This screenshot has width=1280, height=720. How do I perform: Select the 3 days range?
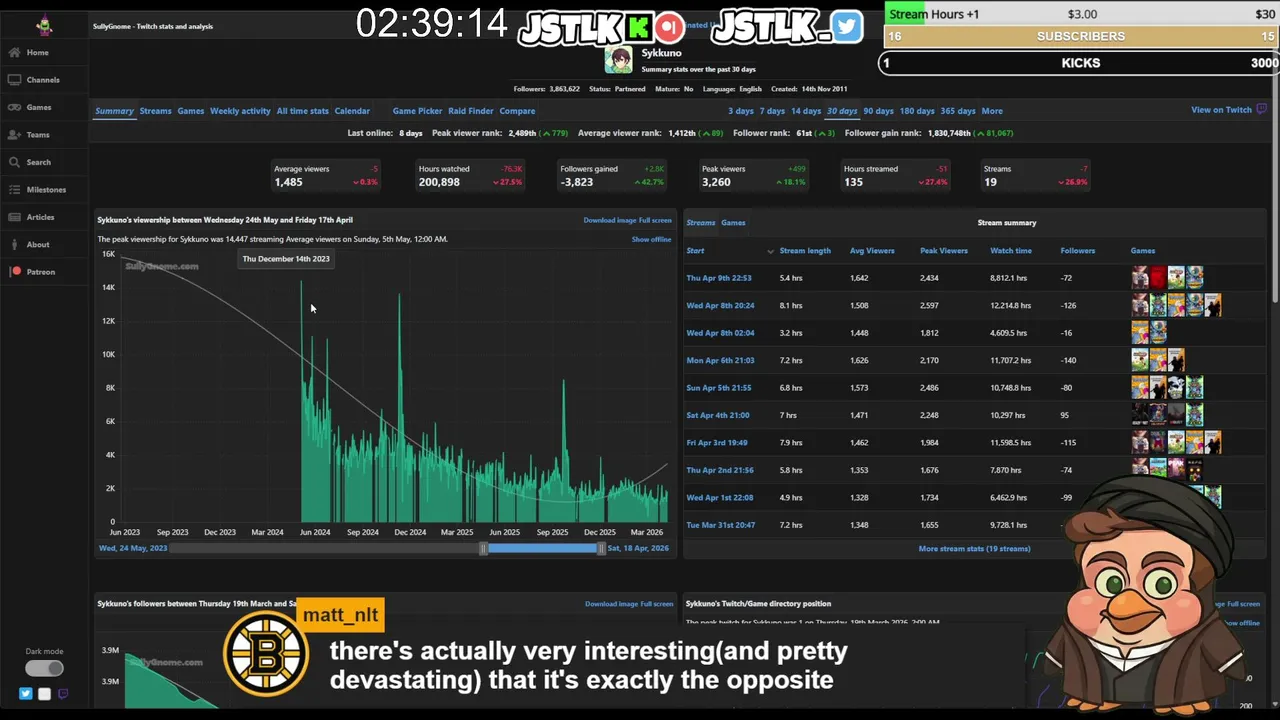click(741, 111)
